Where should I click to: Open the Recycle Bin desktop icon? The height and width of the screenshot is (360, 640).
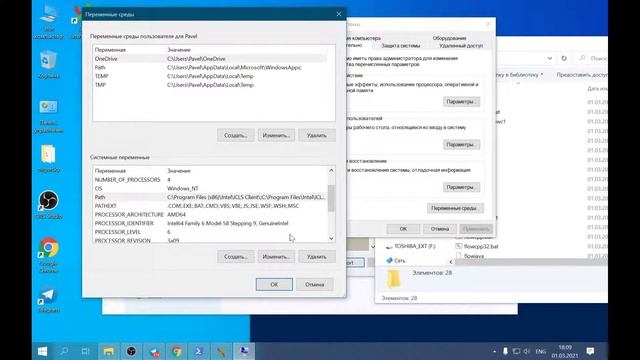click(x=49, y=64)
